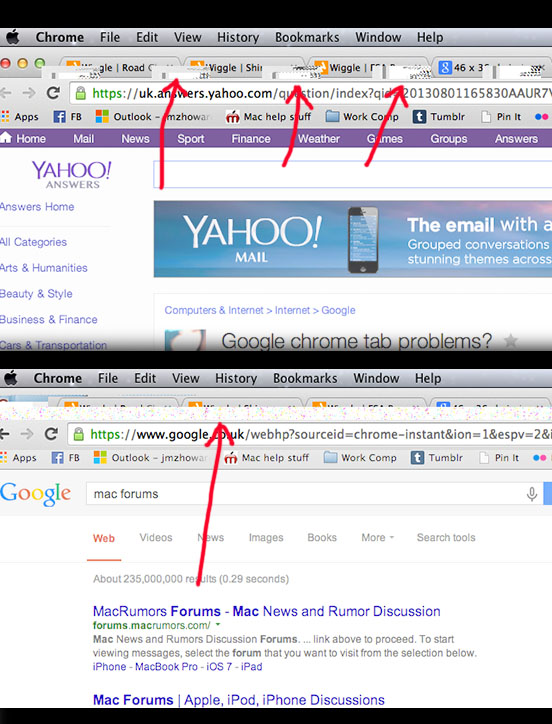Image resolution: width=552 pixels, height=724 pixels.
Task: Open Work Comp bookmark folder in upper window
Action: click(362, 117)
